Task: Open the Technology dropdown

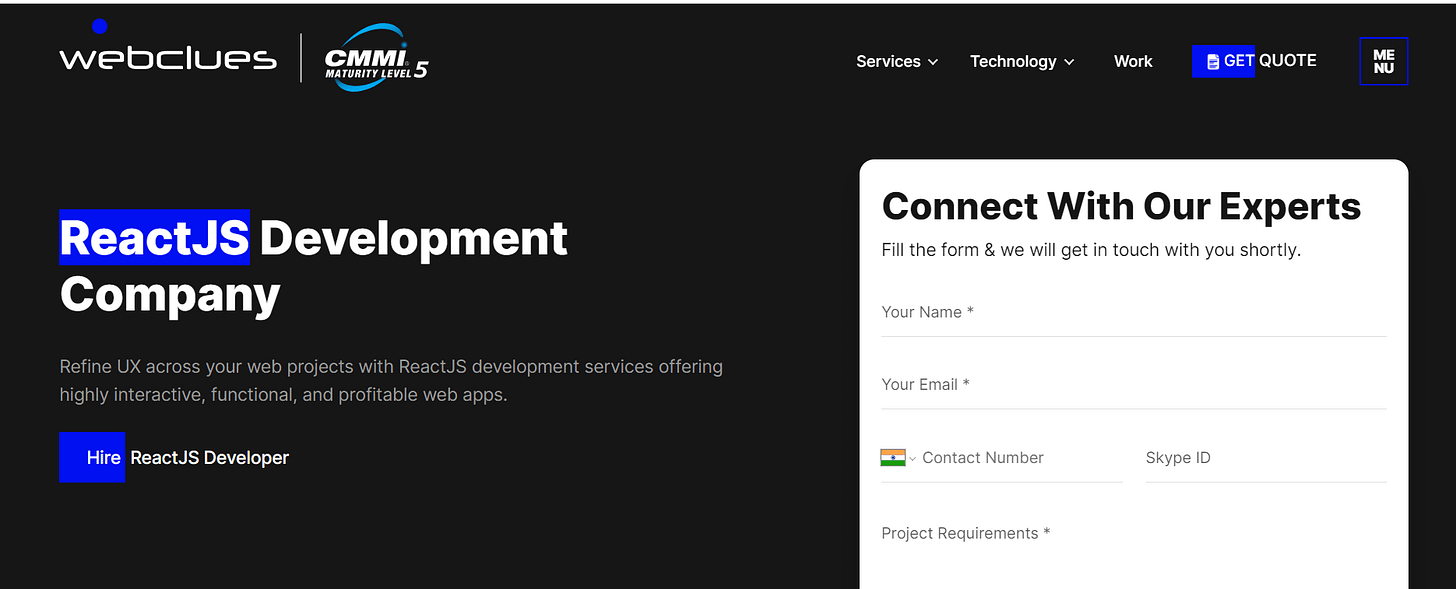Action: tap(1013, 61)
